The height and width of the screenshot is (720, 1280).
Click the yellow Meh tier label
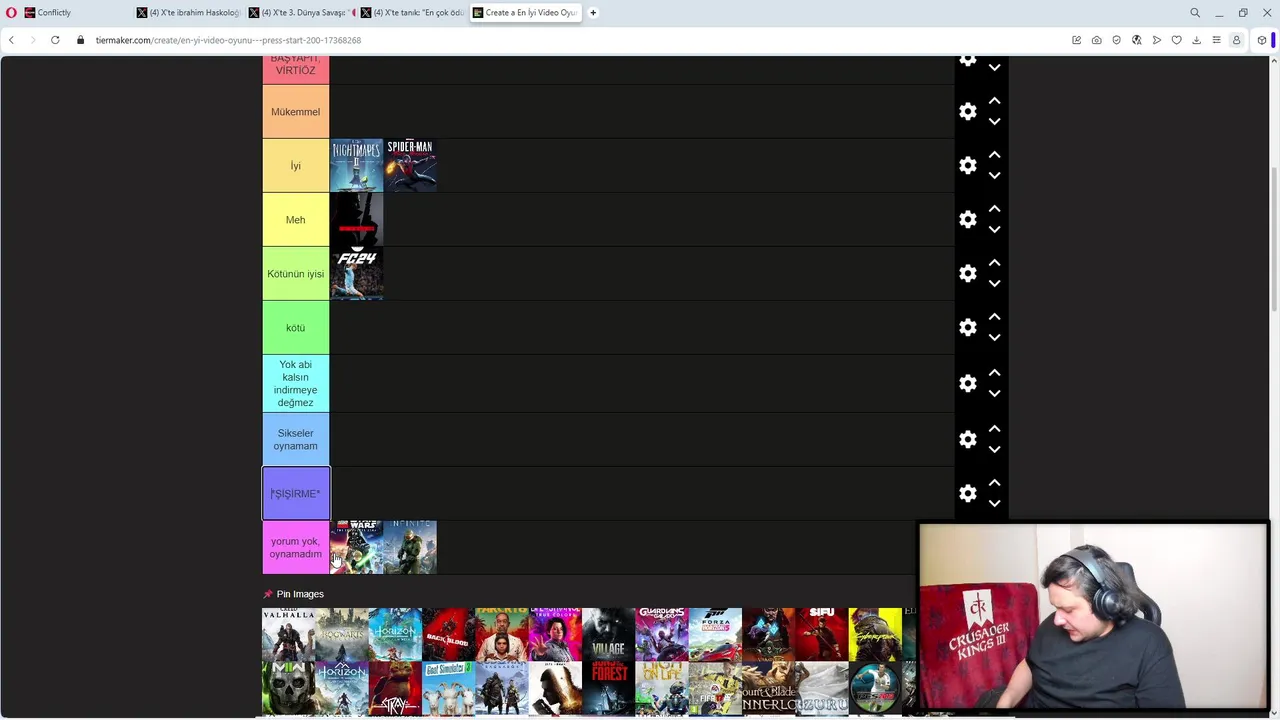point(295,220)
